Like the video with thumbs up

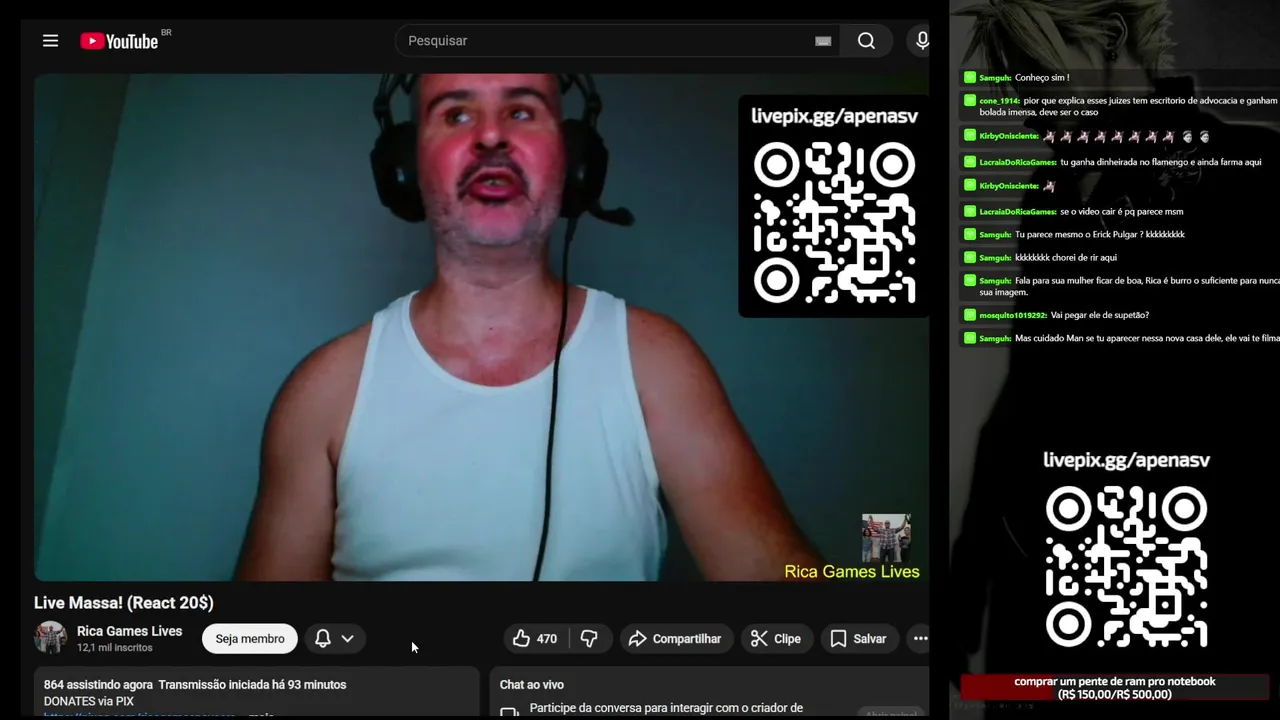pos(521,639)
